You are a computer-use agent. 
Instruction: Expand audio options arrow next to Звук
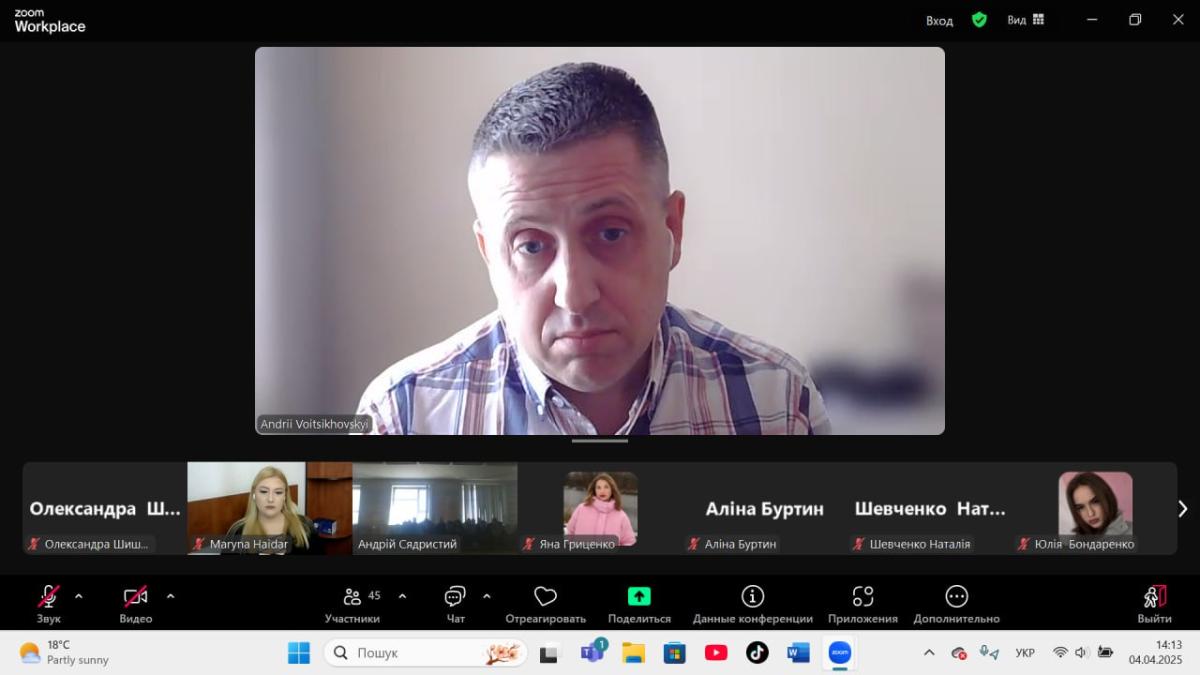tap(79, 597)
